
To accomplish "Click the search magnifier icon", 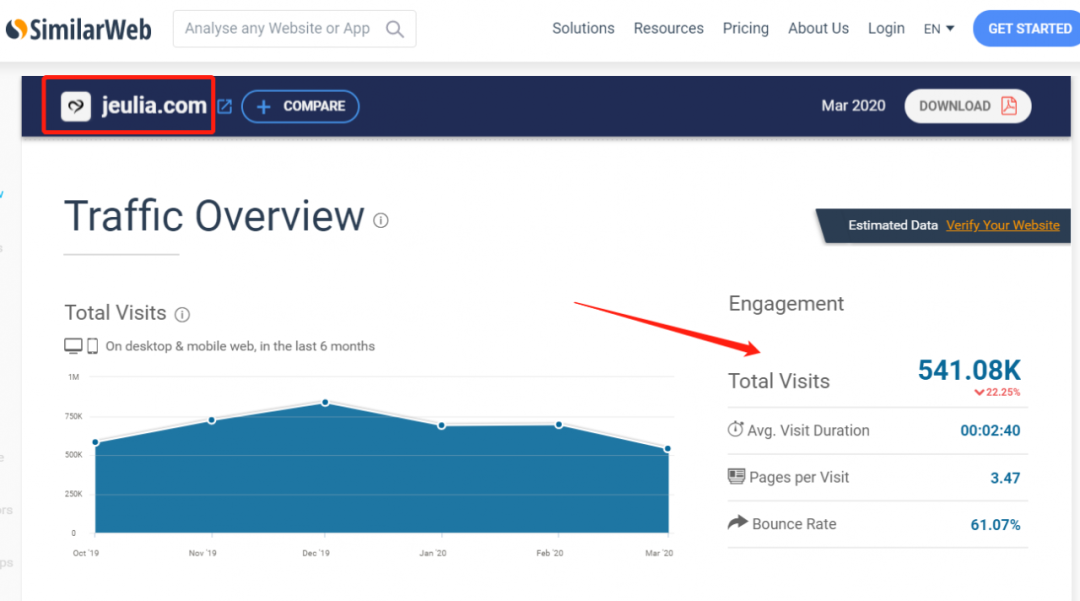I will (395, 29).
